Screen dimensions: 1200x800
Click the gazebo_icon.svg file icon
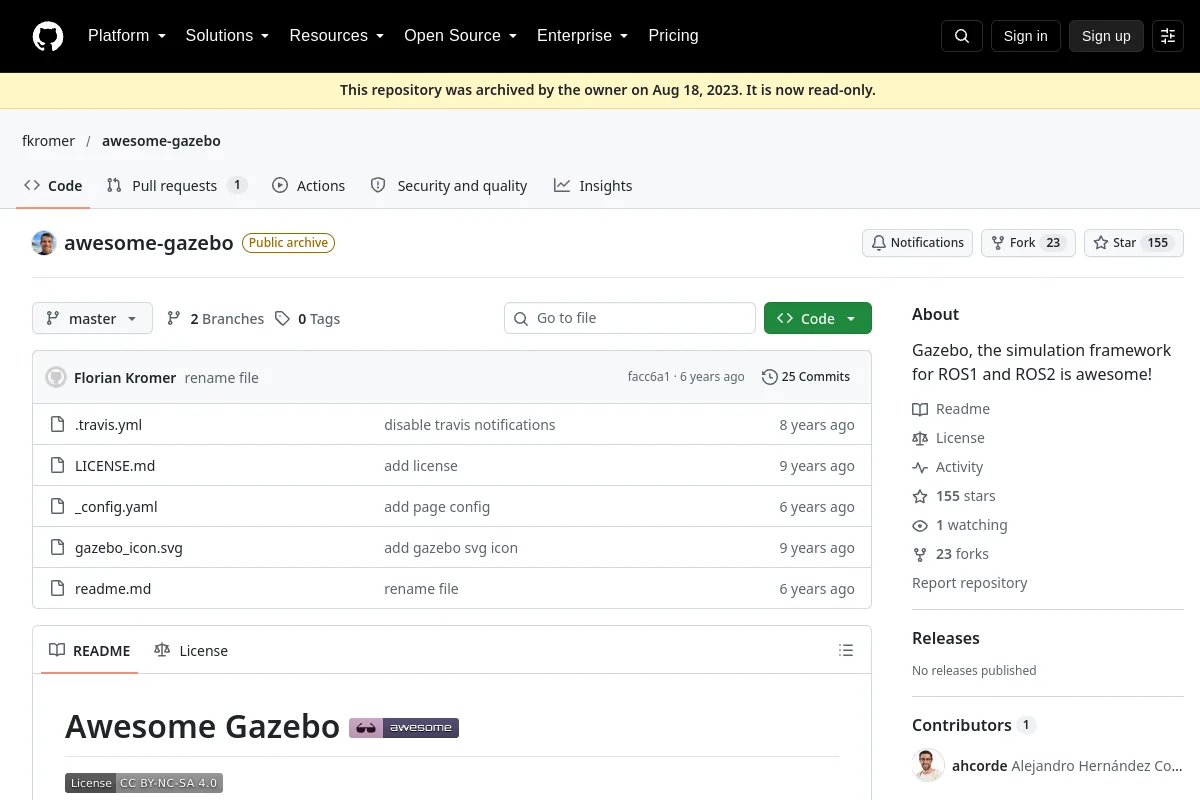point(57,548)
